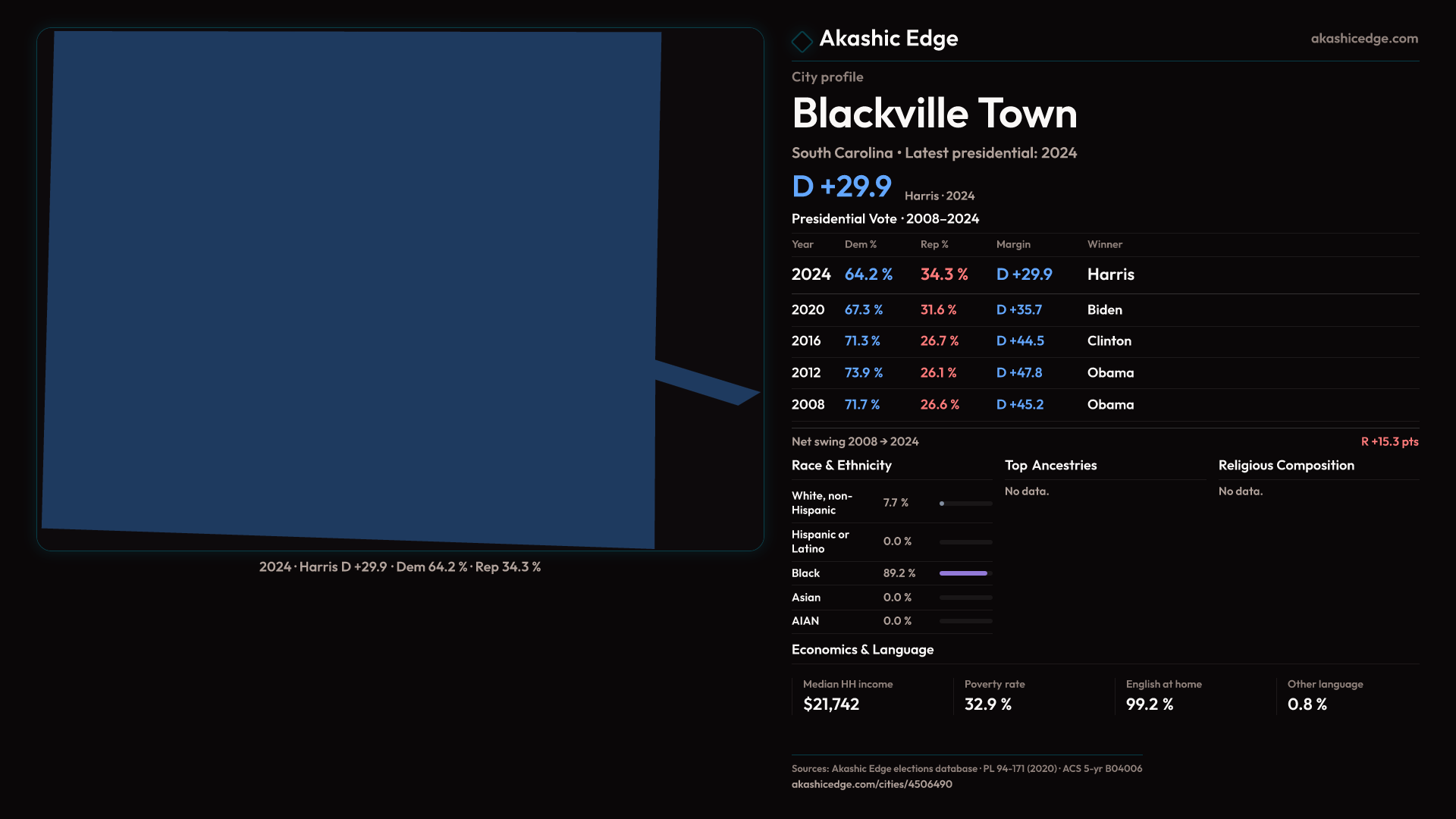Click the large D +29.9 margin headline

click(842, 187)
